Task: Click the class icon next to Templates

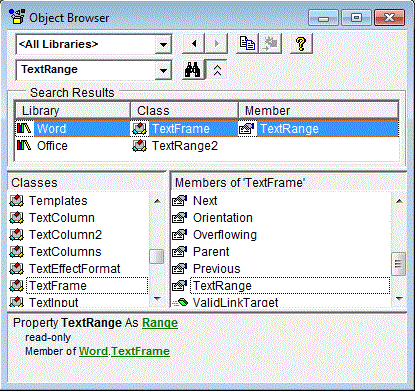Action: (x=17, y=201)
